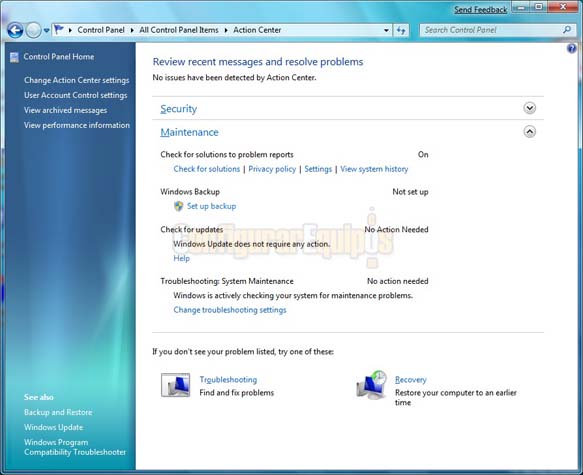Click the Control Panel Home icon
The width and height of the screenshot is (583, 475).
[x=14, y=57]
